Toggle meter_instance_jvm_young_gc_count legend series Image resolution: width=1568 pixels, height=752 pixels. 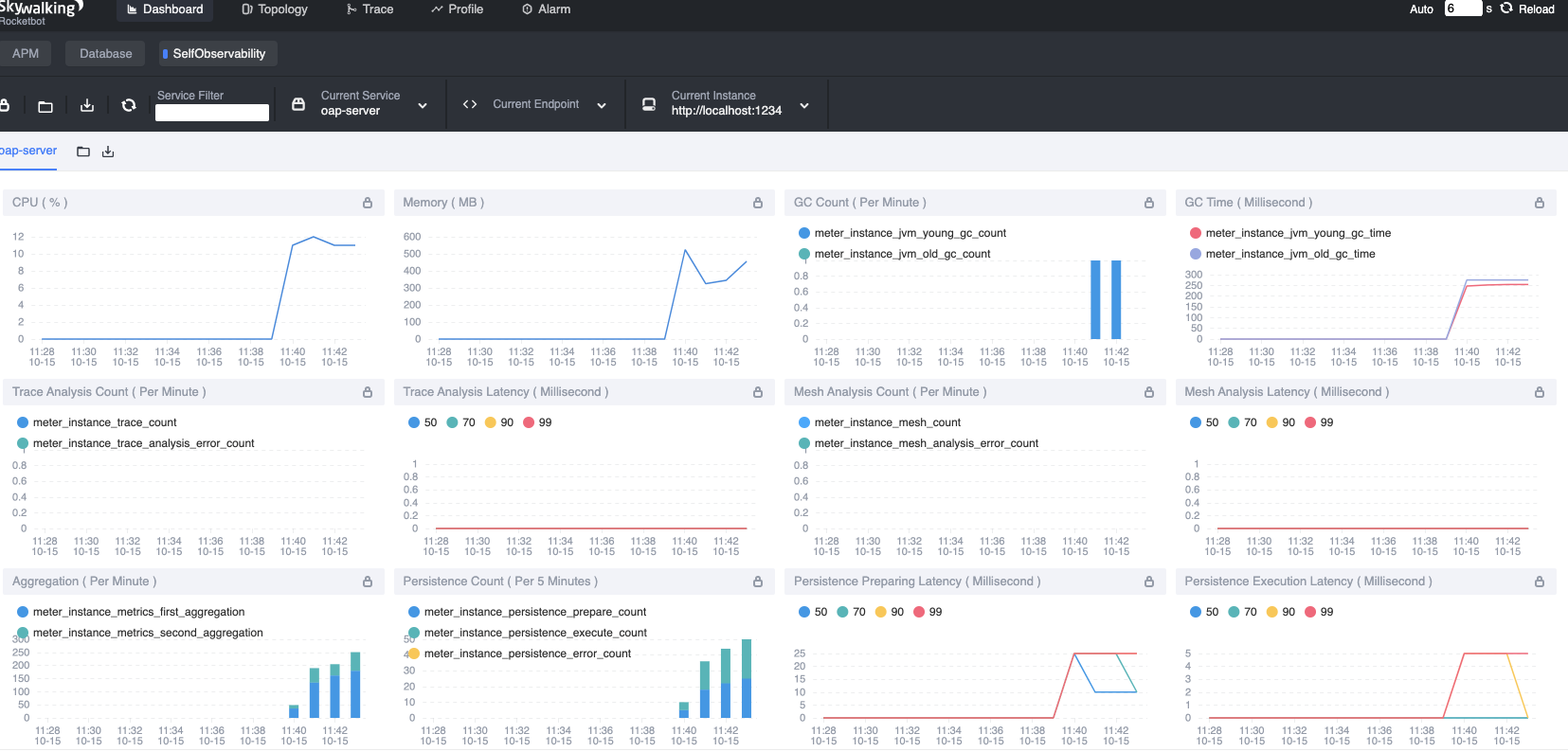tap(901, 233)
